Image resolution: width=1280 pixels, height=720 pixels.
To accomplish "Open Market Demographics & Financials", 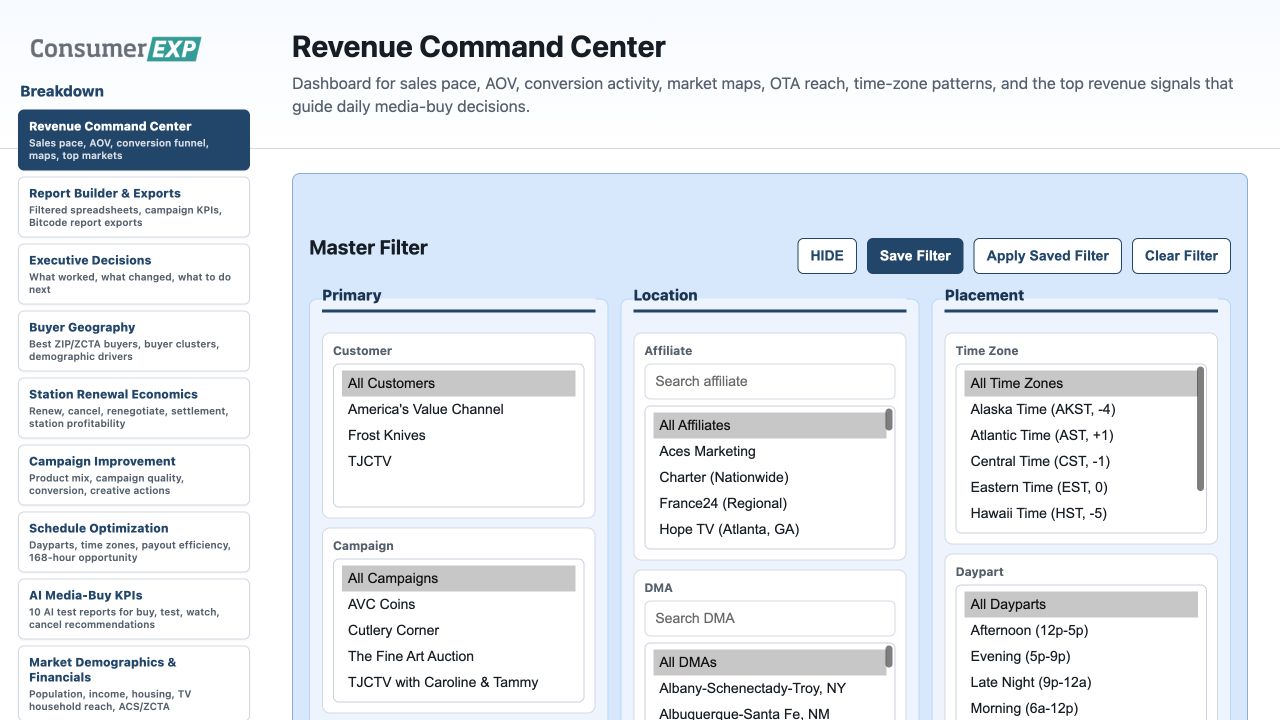I will [134, 683].
